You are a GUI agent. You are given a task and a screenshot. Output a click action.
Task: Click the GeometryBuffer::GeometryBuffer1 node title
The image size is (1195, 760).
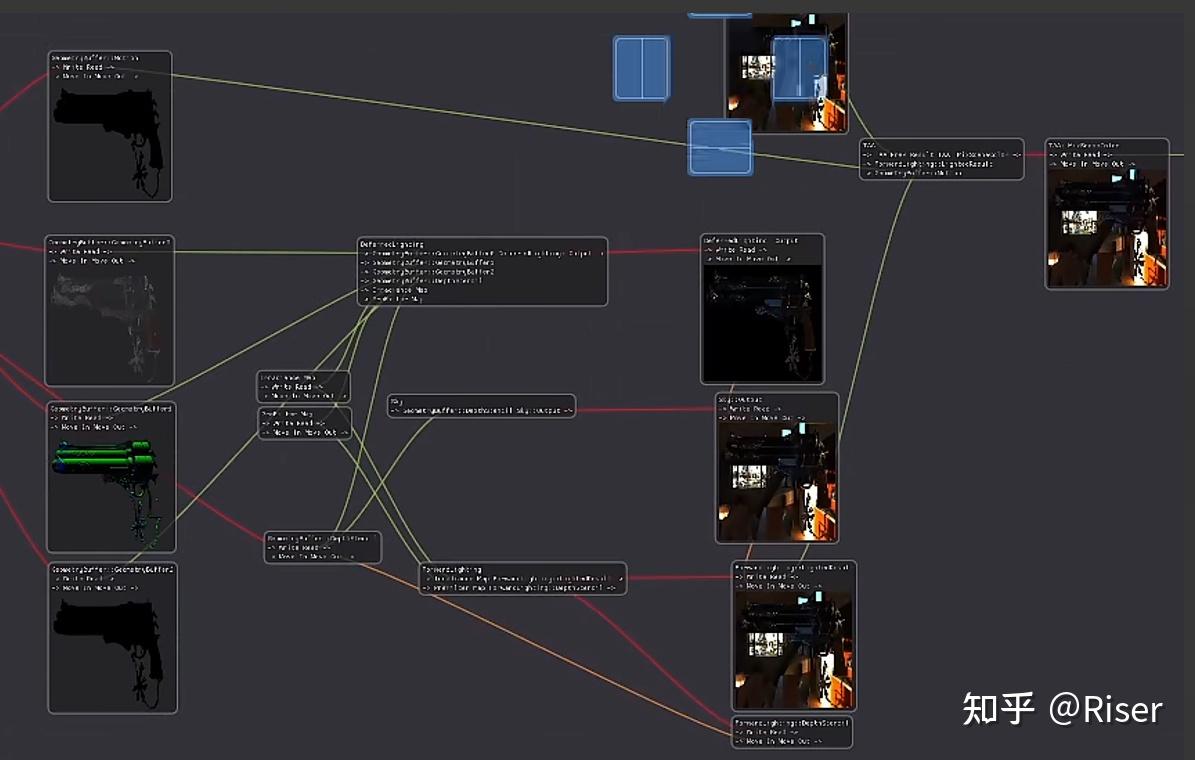pos(111,242)
